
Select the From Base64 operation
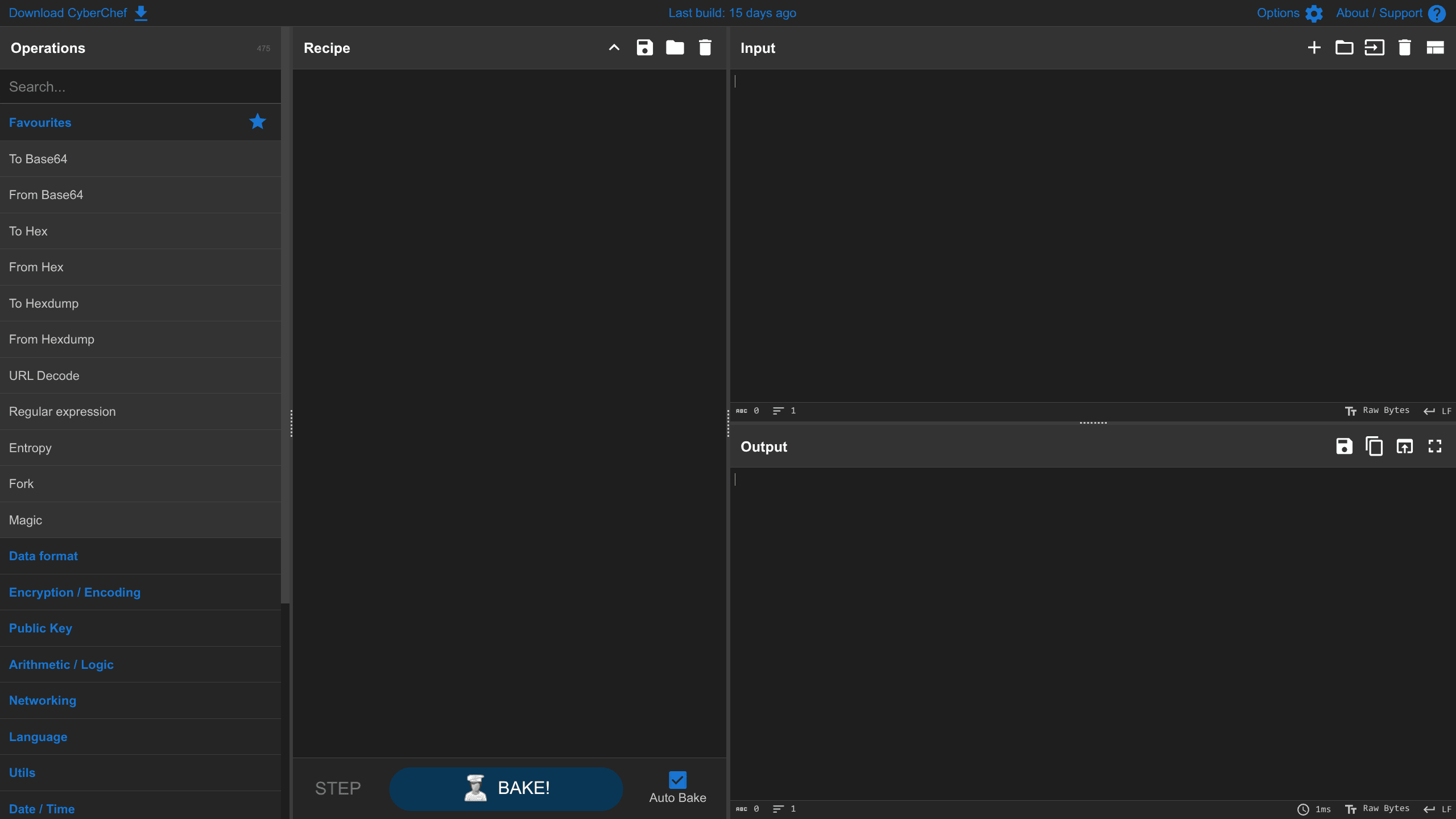(x=140, y=195)
